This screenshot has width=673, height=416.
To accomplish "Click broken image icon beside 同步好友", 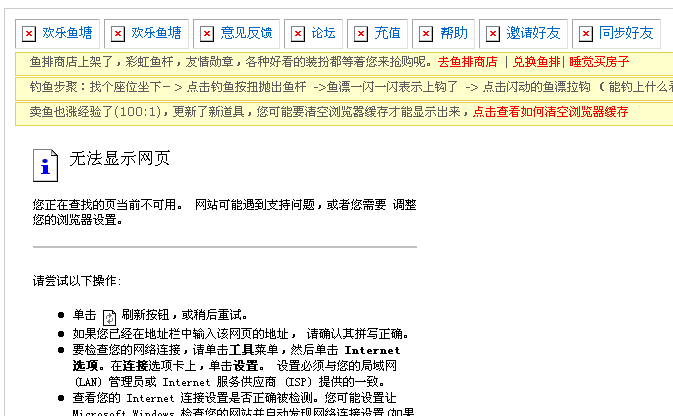I will pyautogui.click(x=585, y=33).
